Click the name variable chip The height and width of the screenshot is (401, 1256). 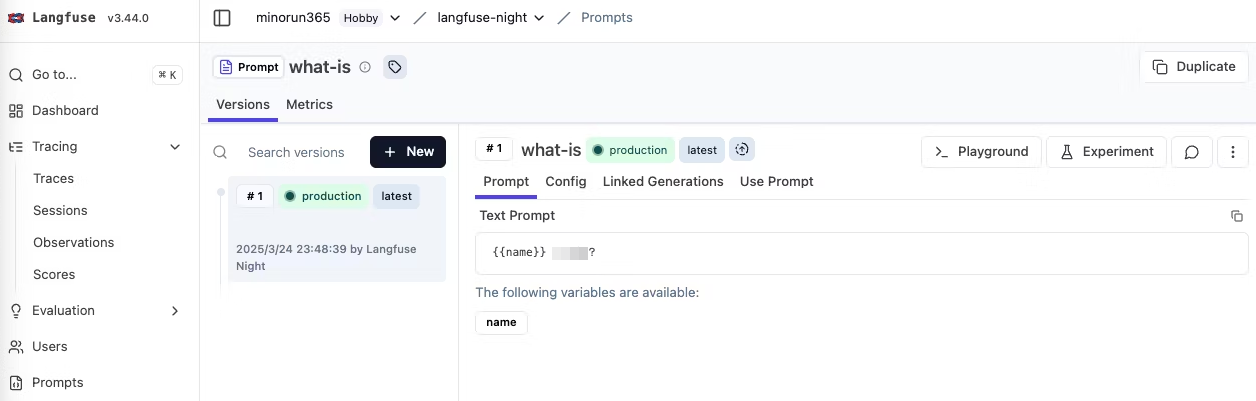(x=501, y=322)
